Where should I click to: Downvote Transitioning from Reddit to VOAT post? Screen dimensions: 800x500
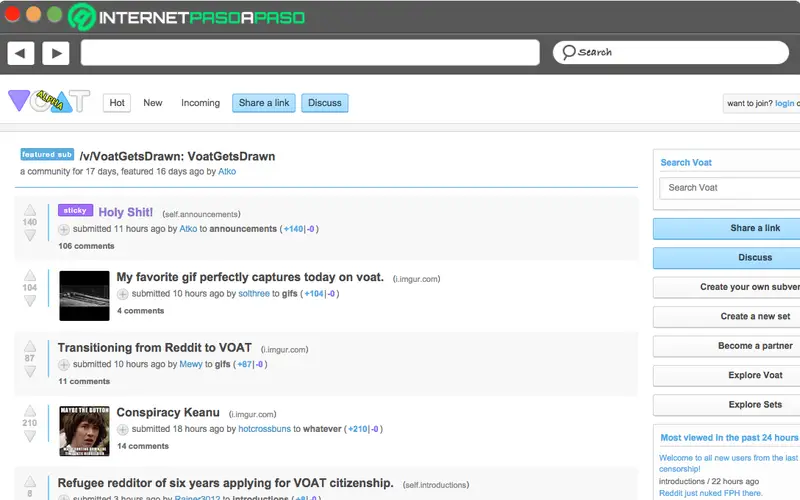(x=30, y=371)
